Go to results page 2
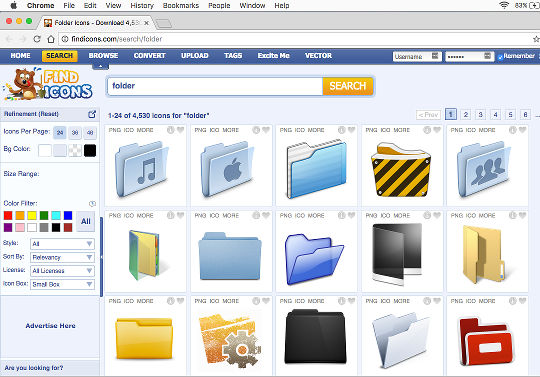The height and width of the screenshot is (377, 540). (x=466, y=114)
